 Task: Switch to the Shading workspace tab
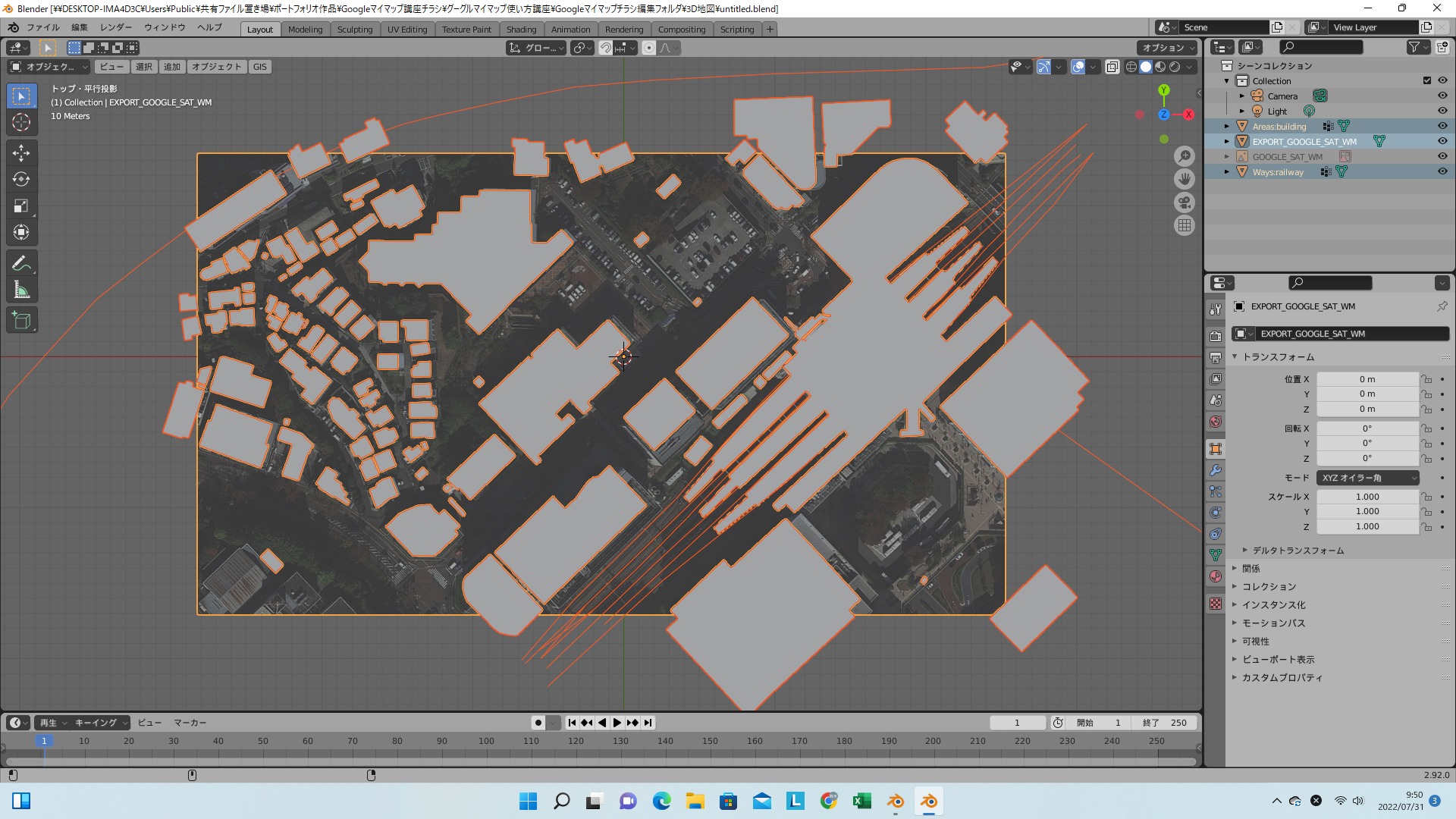521,29
